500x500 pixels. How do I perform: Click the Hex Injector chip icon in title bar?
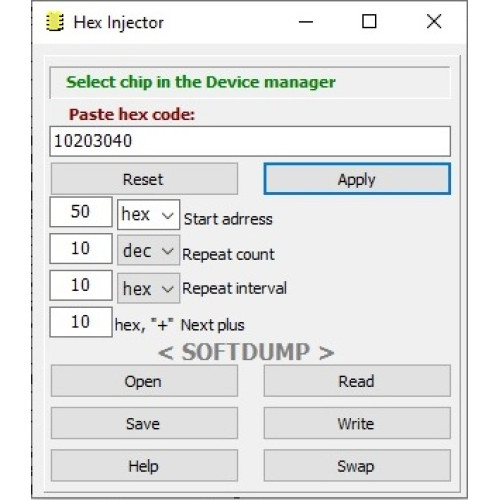pyautogui.click(x=54, y=22)
